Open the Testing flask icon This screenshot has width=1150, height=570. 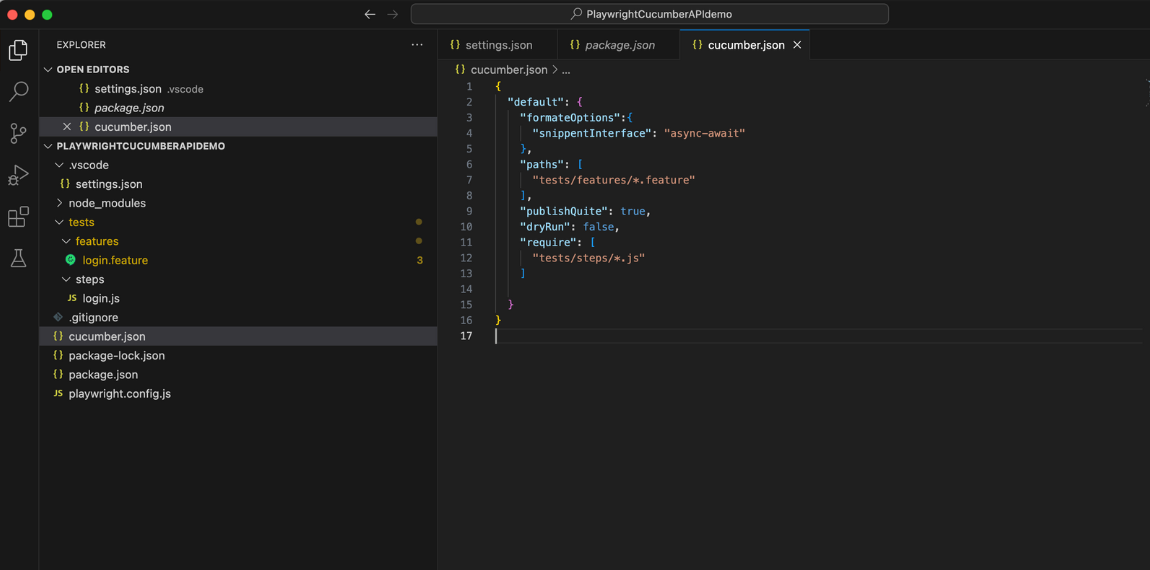18,259
